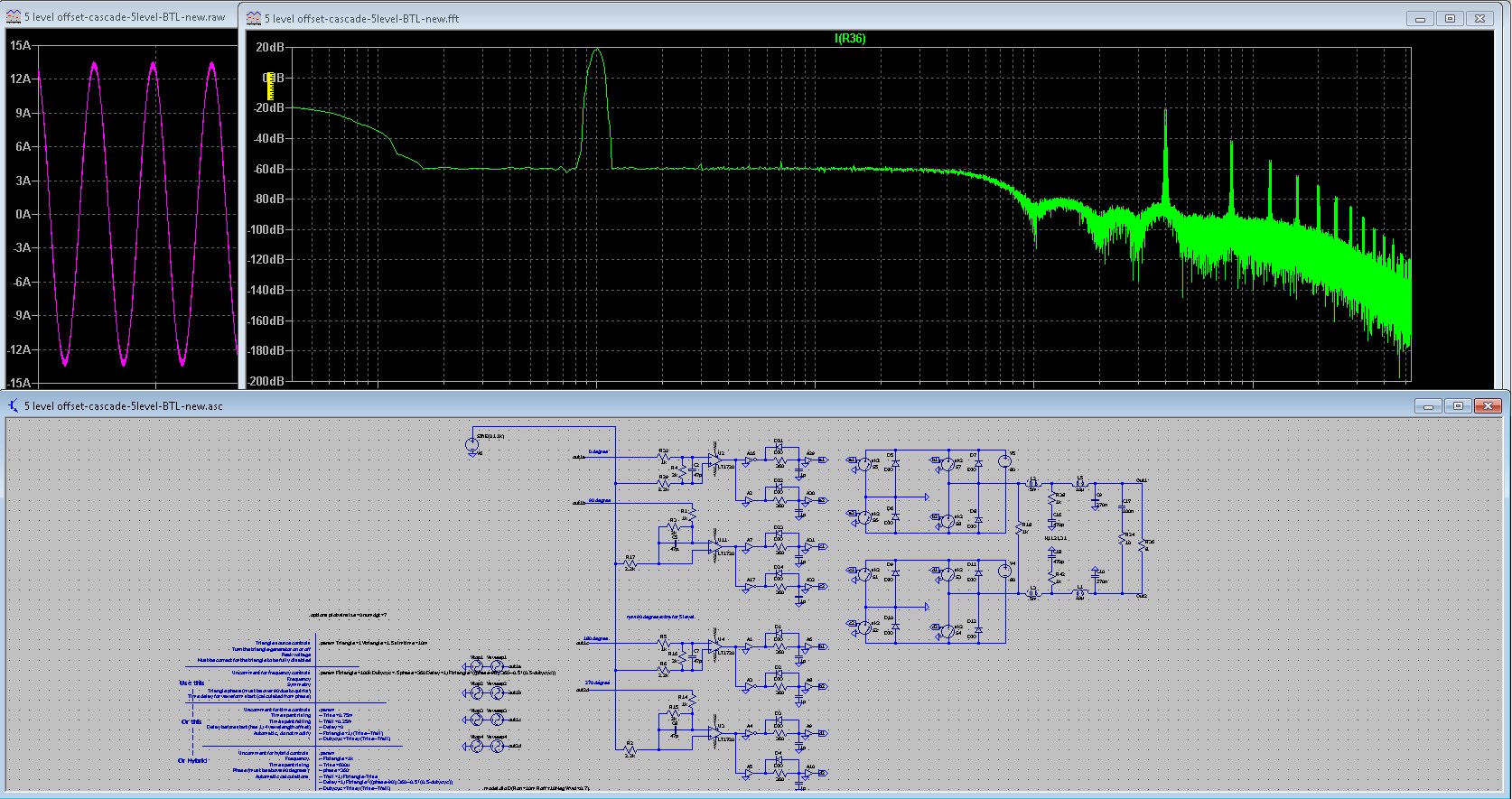1512x799 pixels.
Task: Click the -60dB axis label in FFT plot
Action: 267,169
